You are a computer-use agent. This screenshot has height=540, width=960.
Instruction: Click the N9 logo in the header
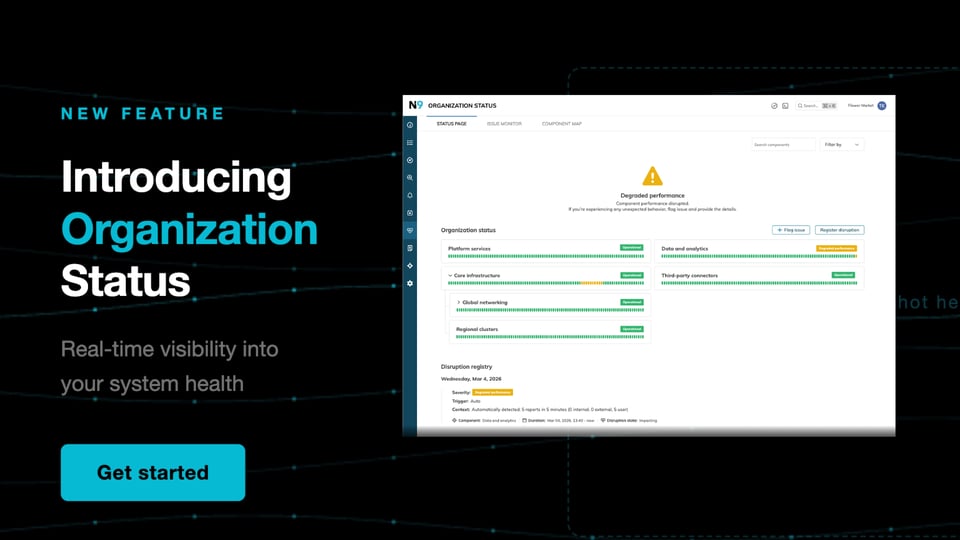[414, 105]
